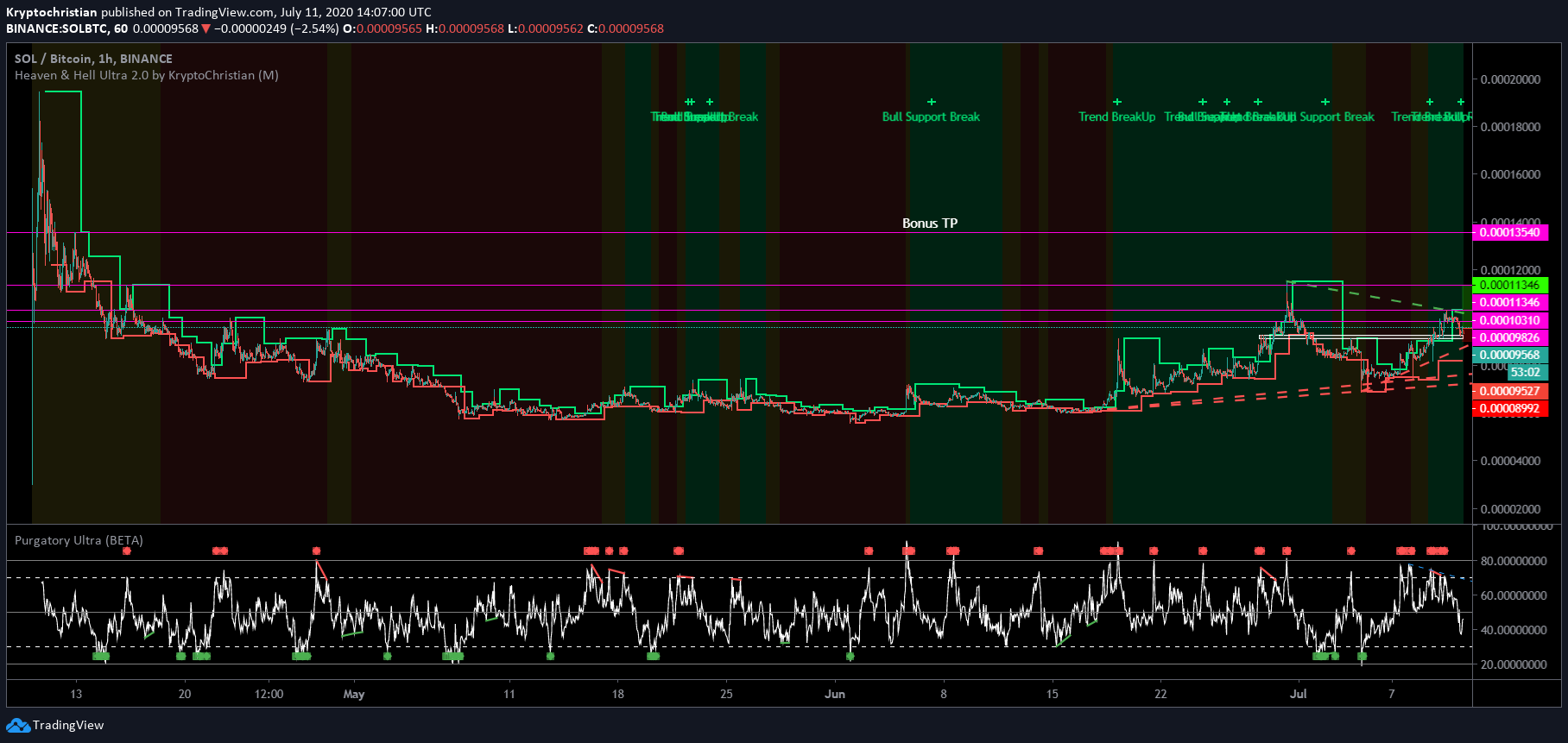Click the standalone Bull Support Break label near June
The image size is (1568, 743).
pyautogui.click(x=931, y=116)
